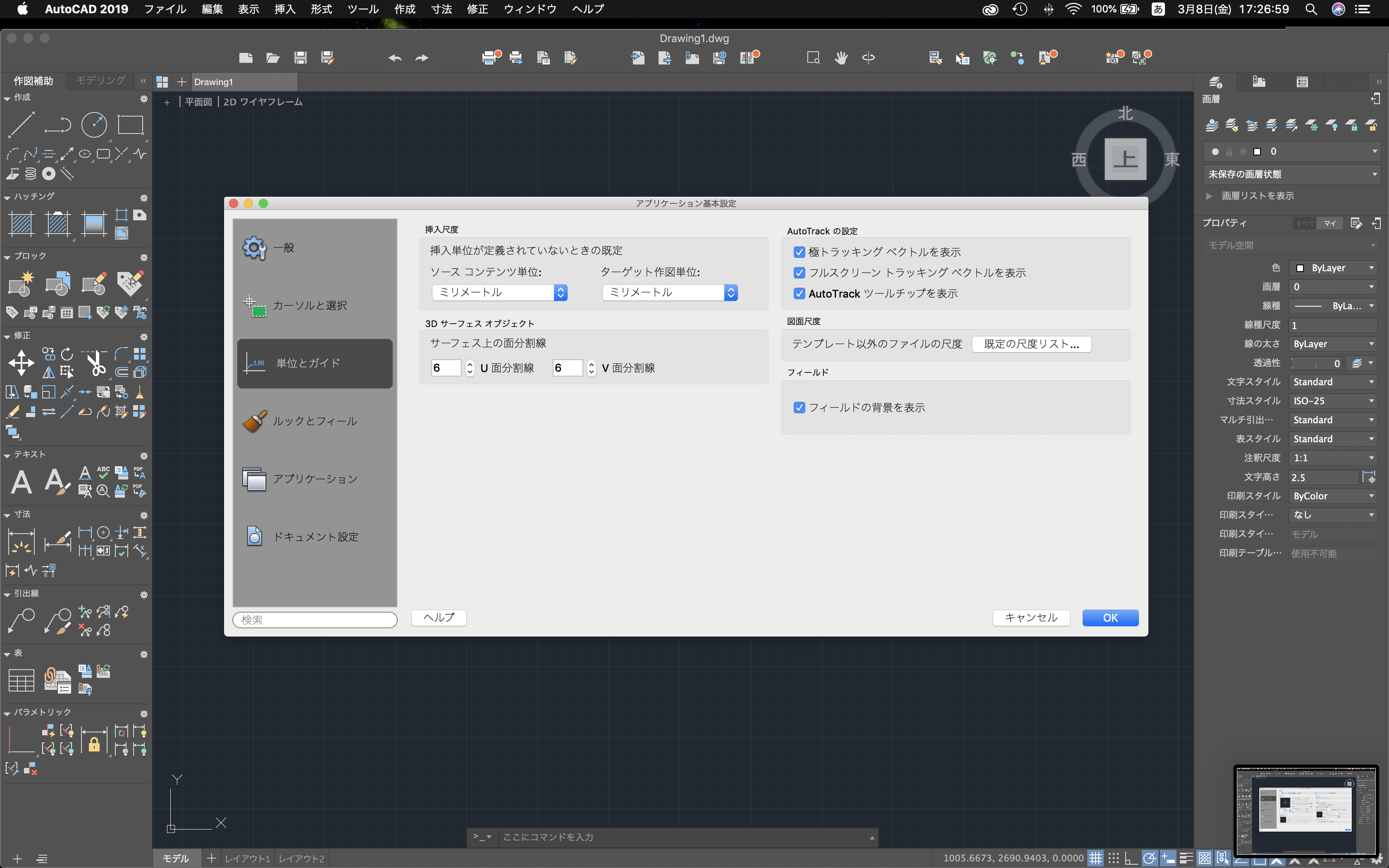Click the parametric lock constraint icon
This screenshot has width=1389, height=868.
pos(94,741)
